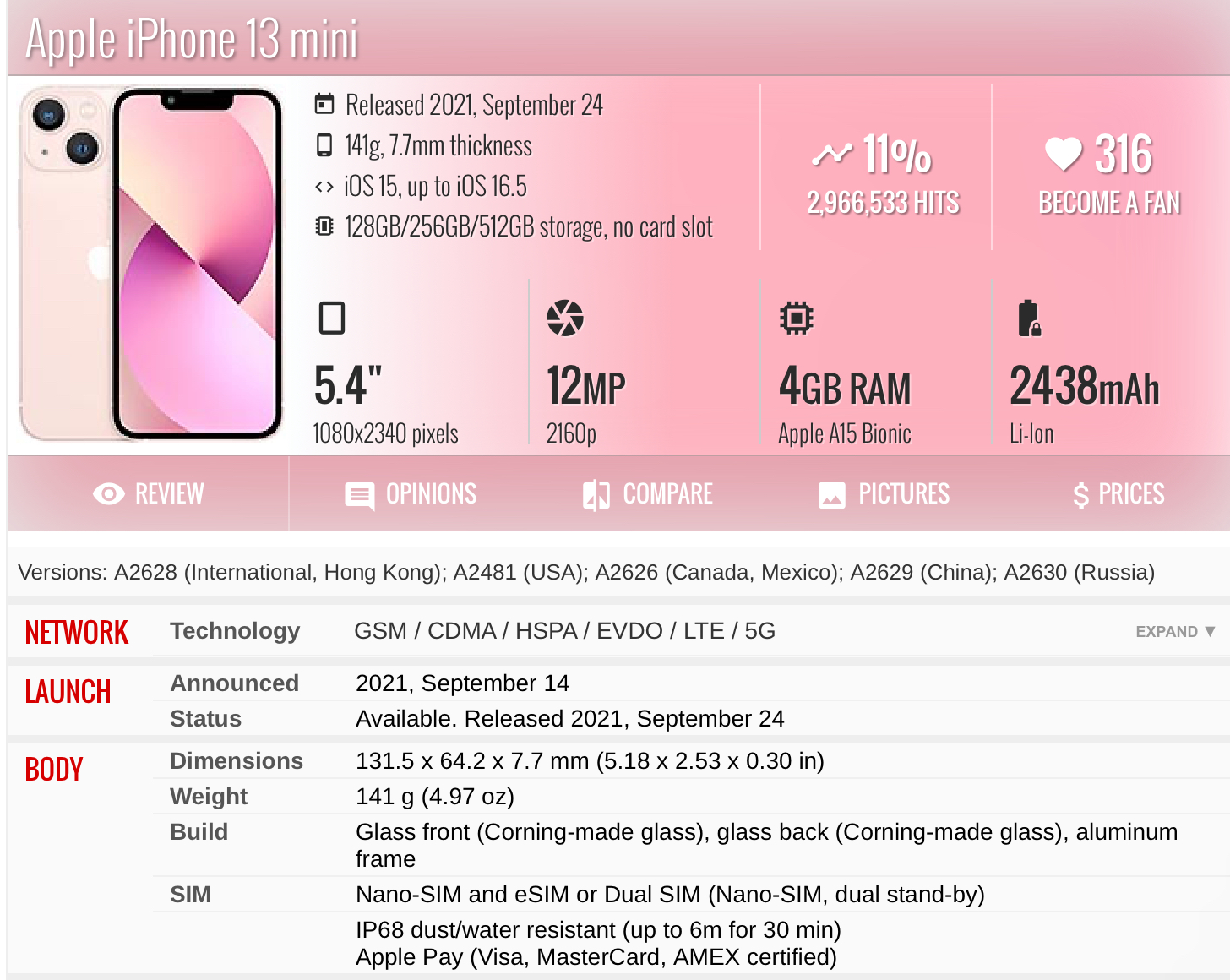Open the PICTURES tab

(x=884, y=494)
